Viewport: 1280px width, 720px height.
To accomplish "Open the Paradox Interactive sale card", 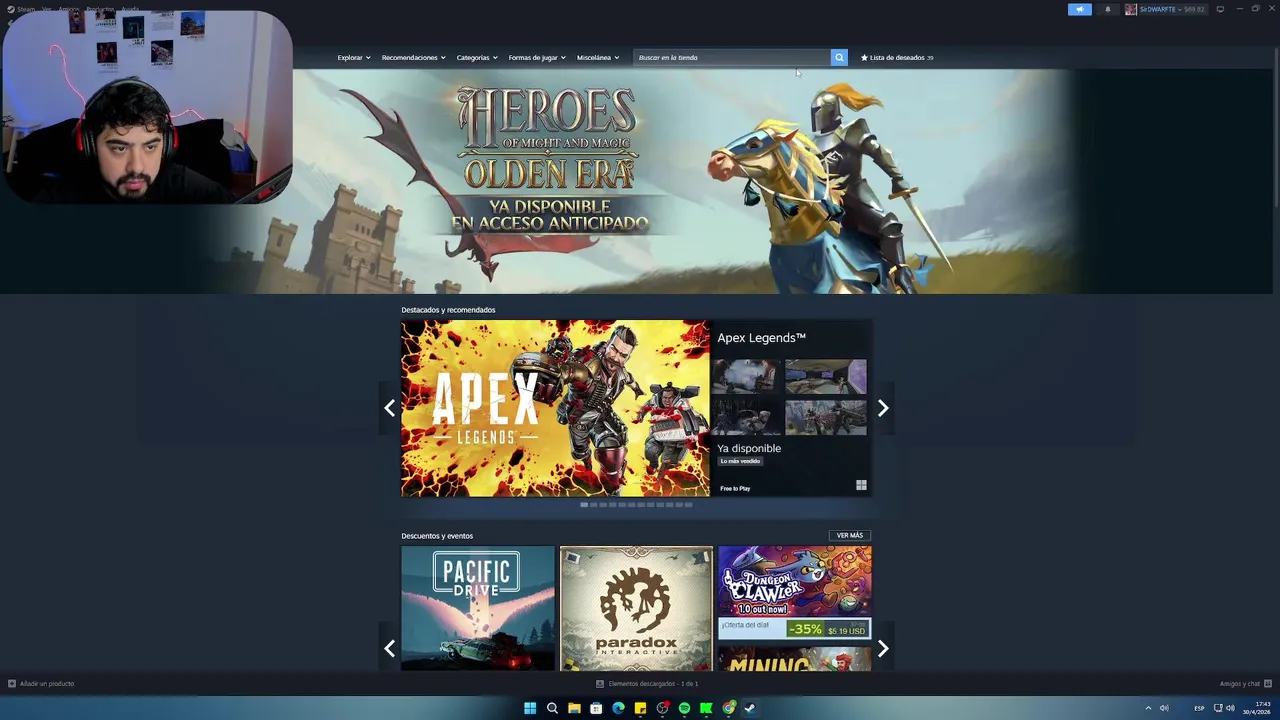I will (x=636, y=608).
